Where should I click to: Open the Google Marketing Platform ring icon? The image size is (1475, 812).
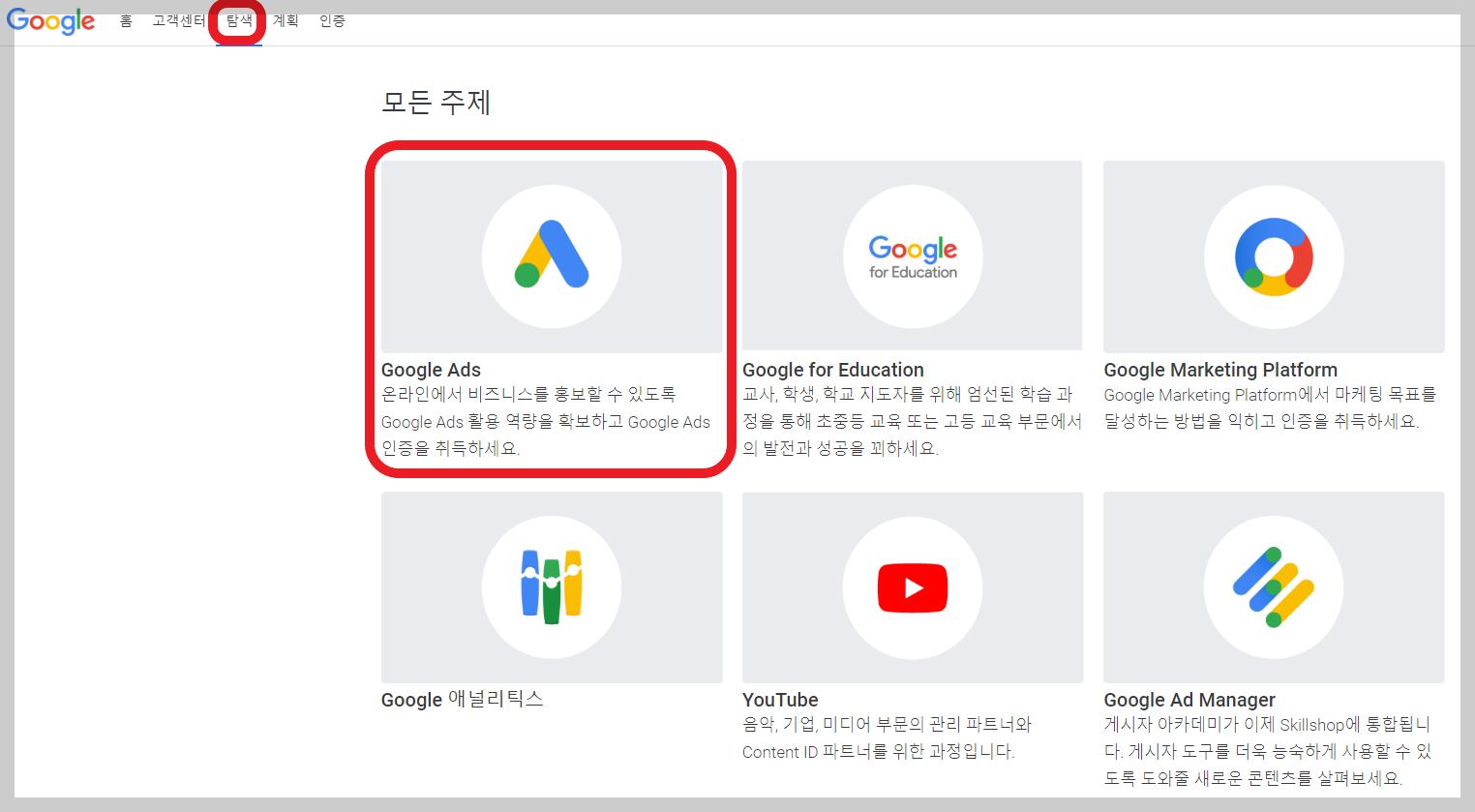[1274, 256]
